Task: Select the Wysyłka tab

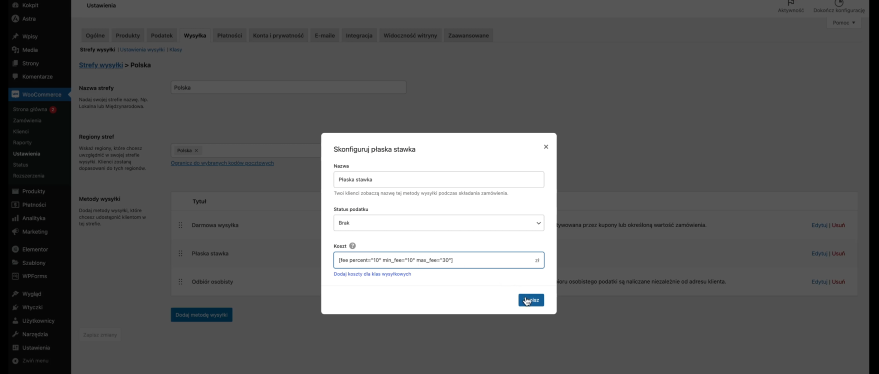Action: point(195,35)
